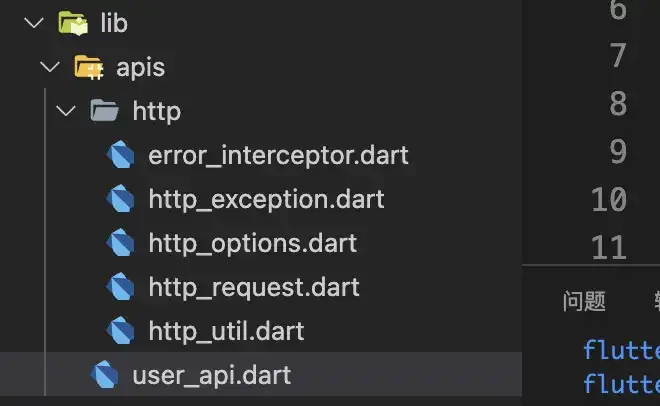
Task: Select http_util.dart in file tree
Action: pyautogui.click(x=226, y=331)
